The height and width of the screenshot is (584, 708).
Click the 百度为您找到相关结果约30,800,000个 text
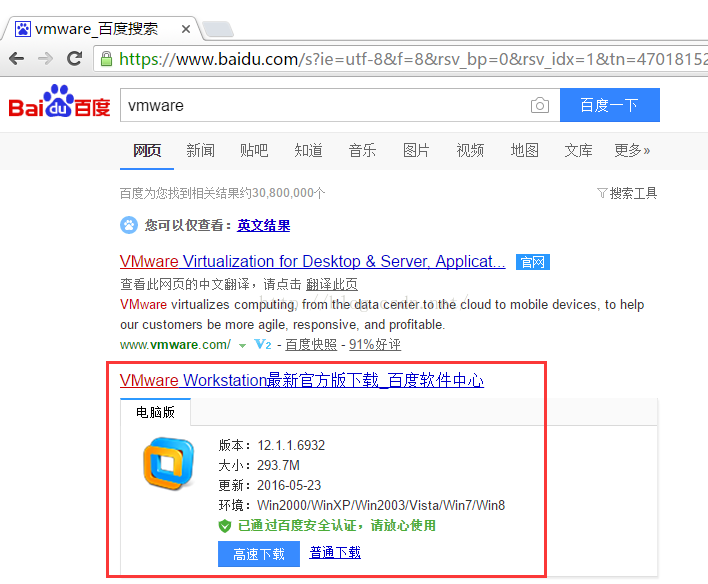click(222, 193)
